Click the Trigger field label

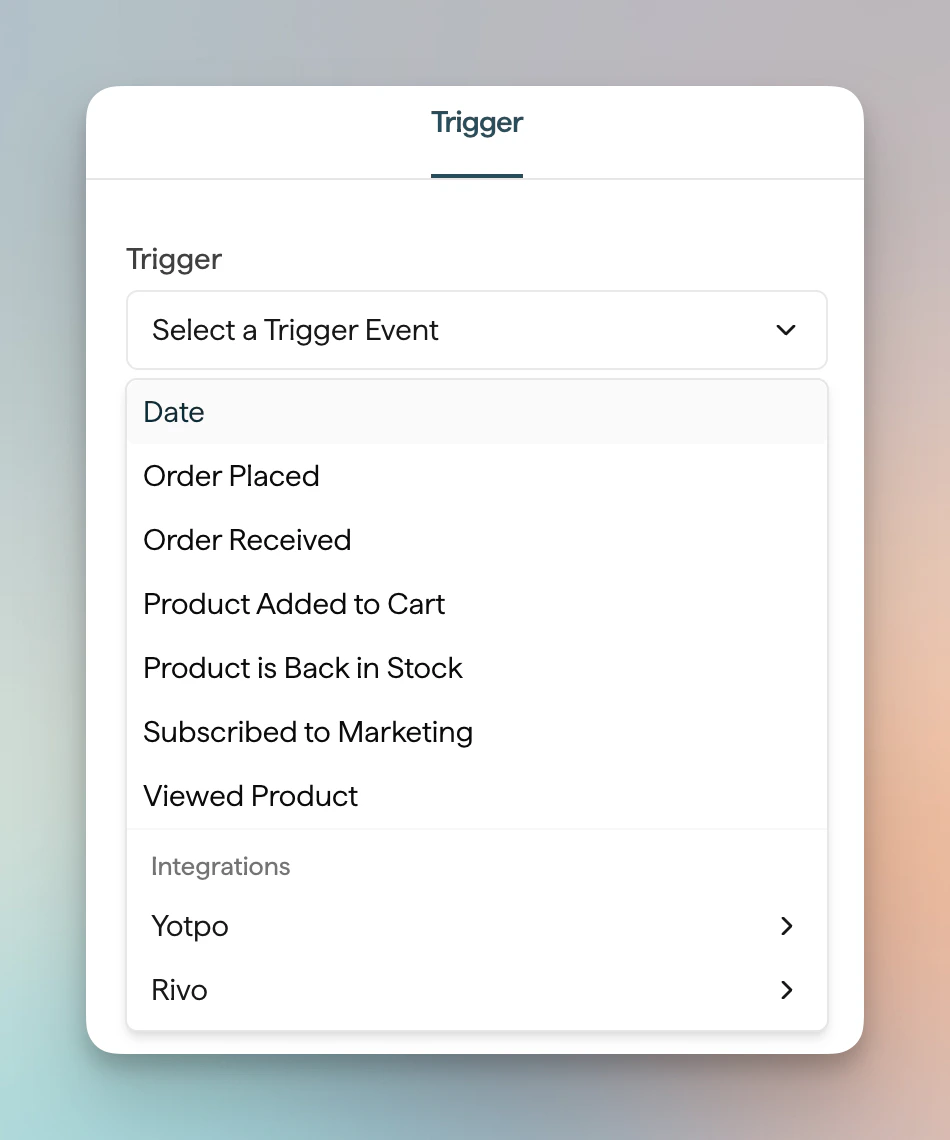[x=173, y=259]
